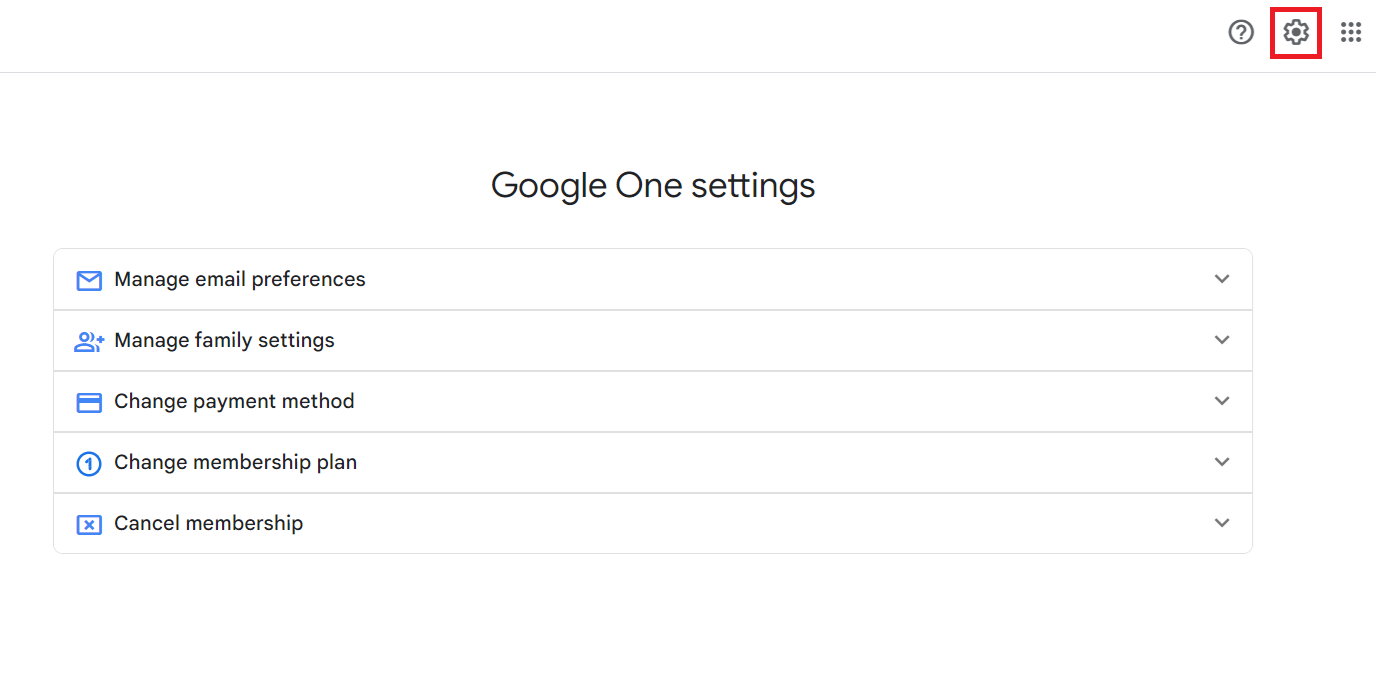Click the family people-plus icon
Viewport: 1376px width, 686px height.
click(89, 341)
